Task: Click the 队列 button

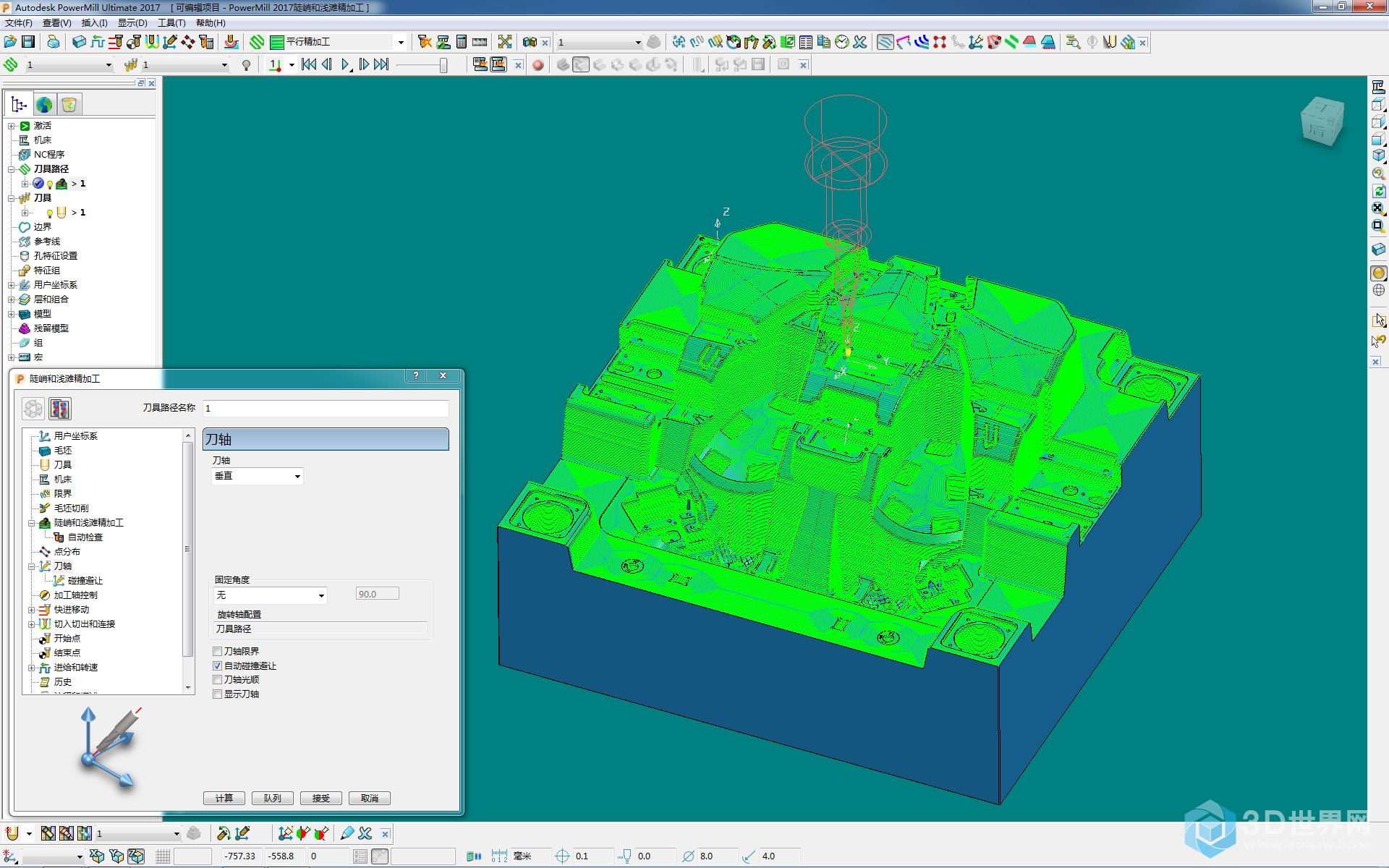Action: pyautogui.click(x=273, y=798)
